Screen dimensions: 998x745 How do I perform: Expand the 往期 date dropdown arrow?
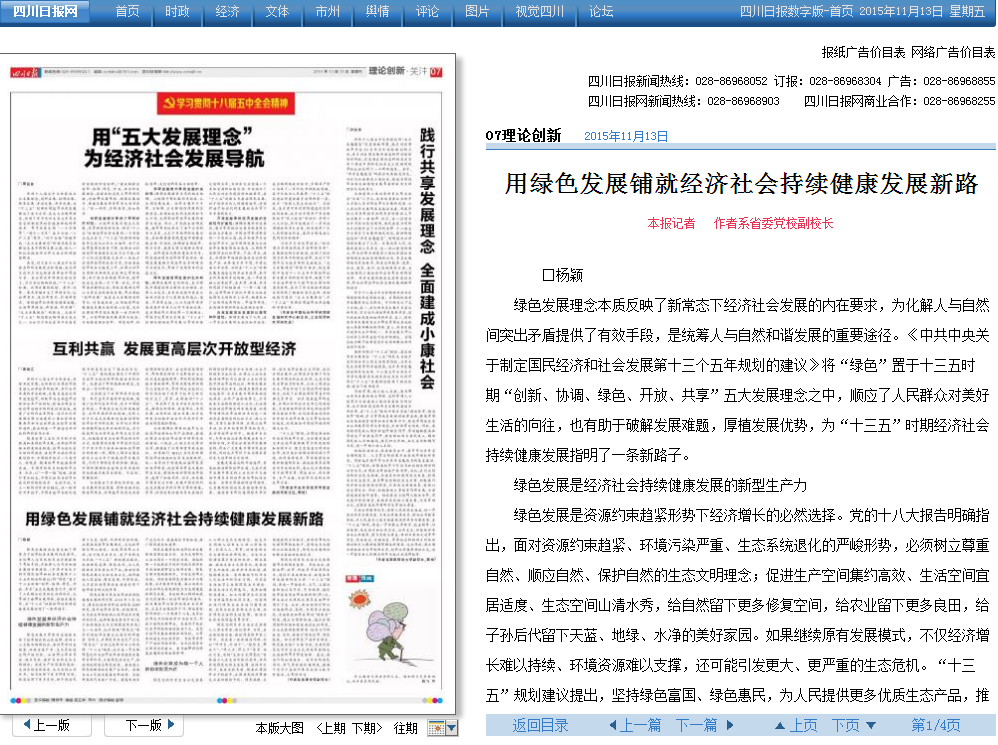[451, 728]
